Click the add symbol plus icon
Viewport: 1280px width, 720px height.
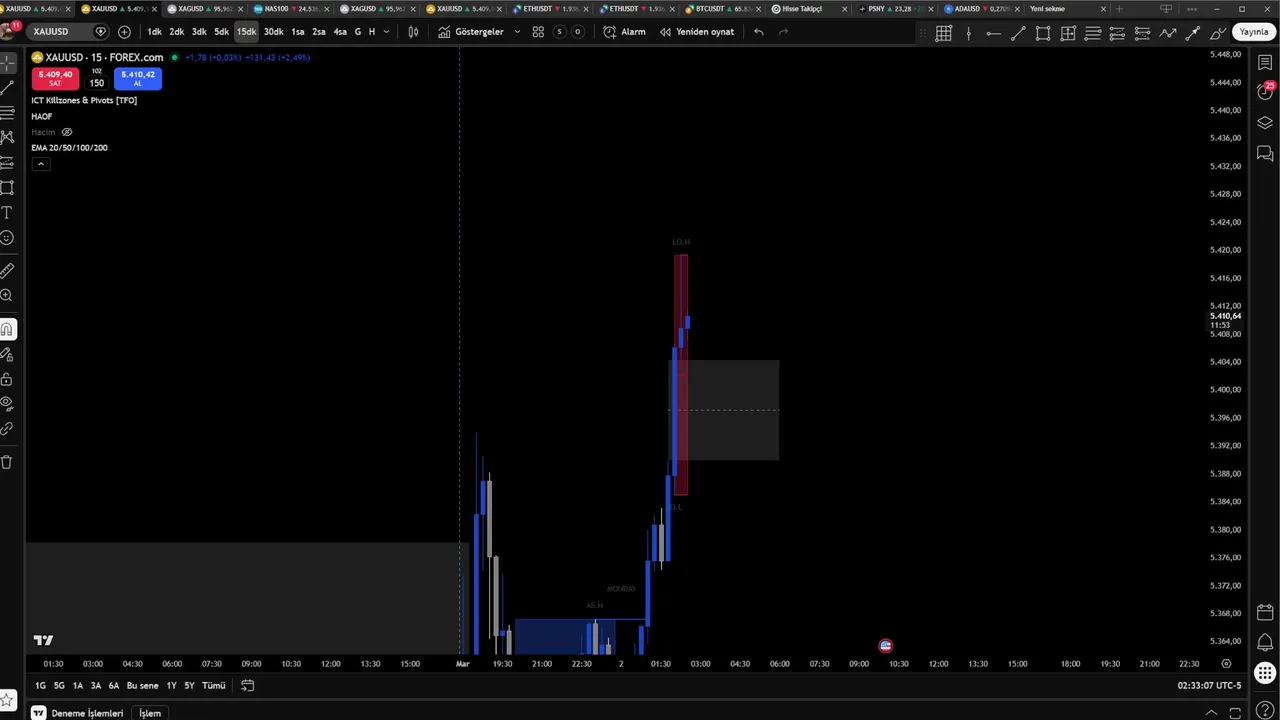tap(124, 32)
